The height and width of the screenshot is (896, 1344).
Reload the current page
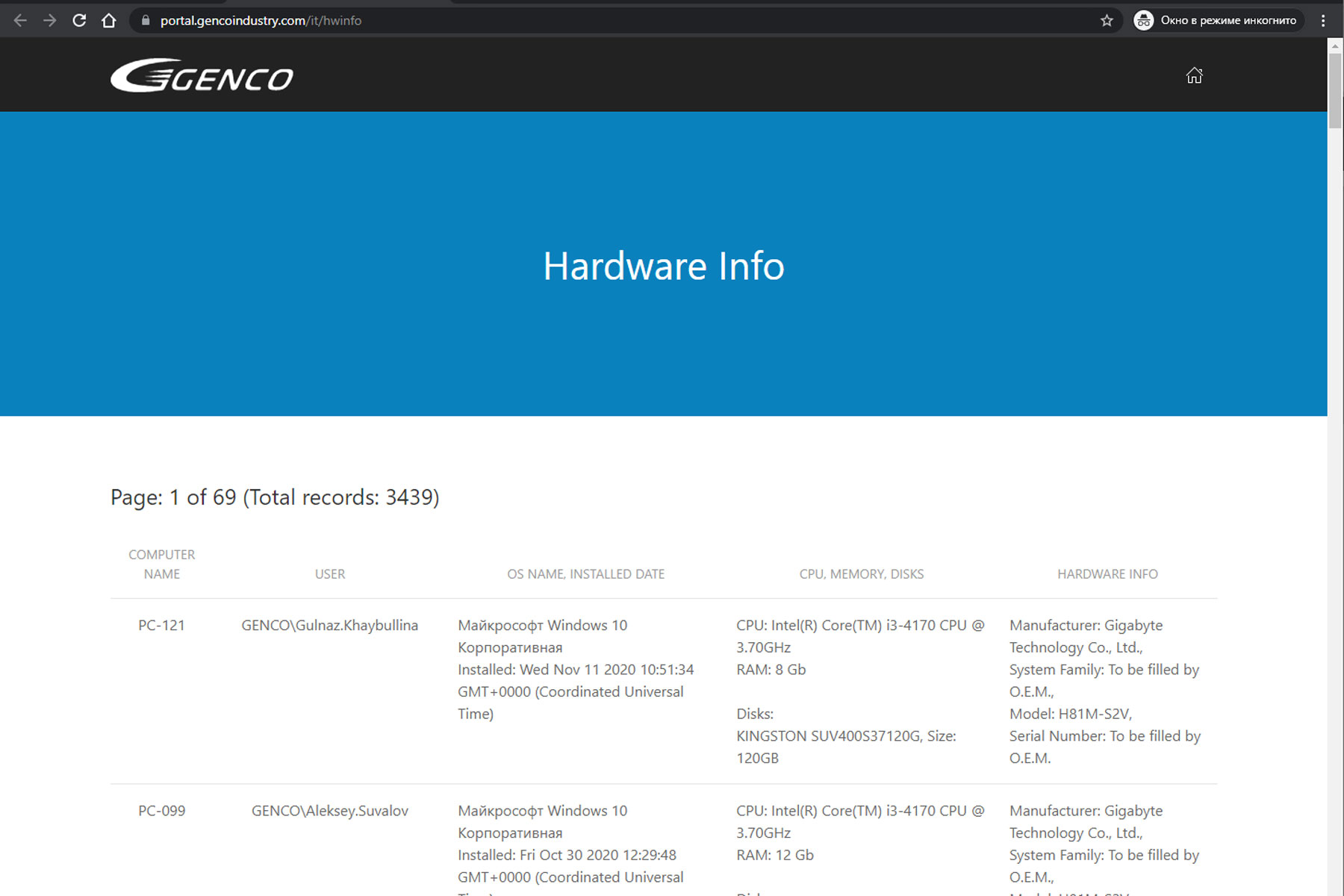(79, 21)
